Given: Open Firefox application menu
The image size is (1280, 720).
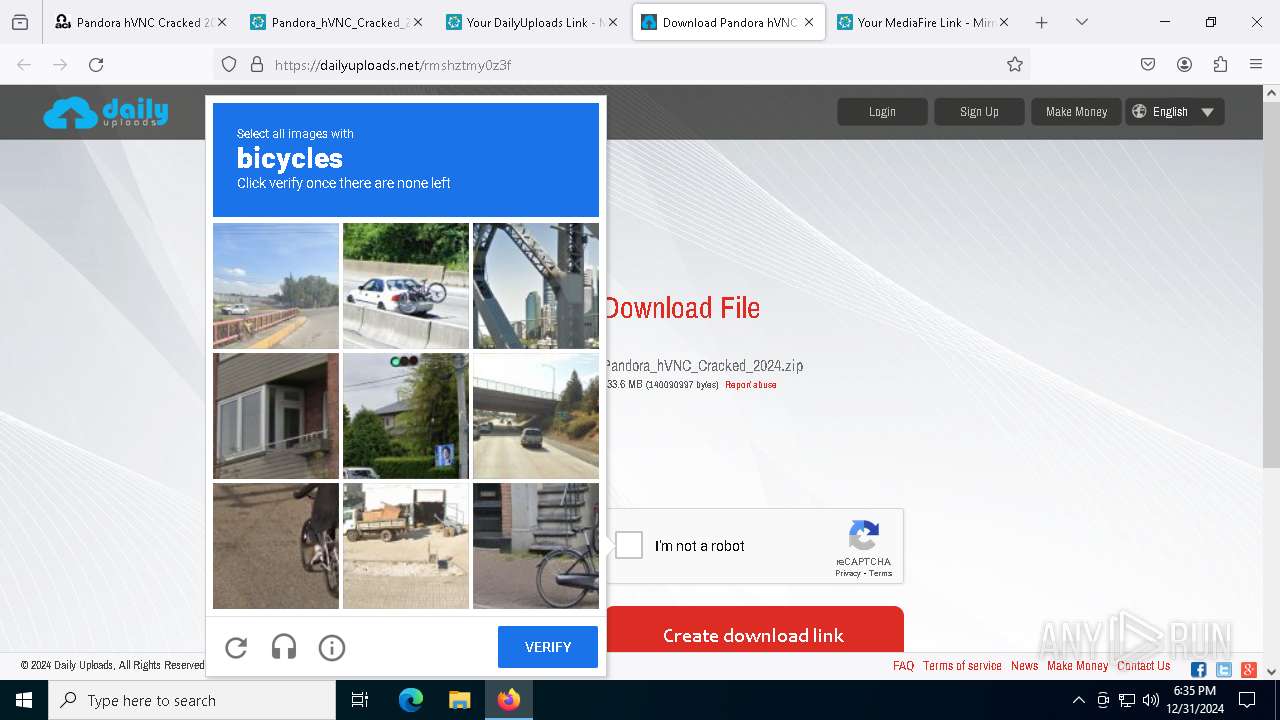Looking at the screenshot, I should [1256, 65].
